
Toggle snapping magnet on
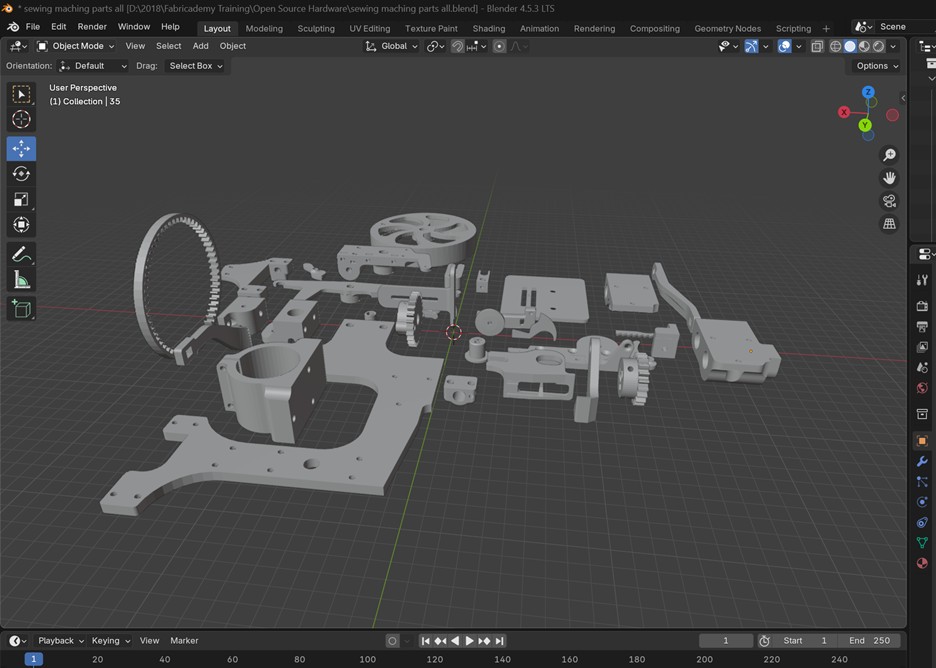coord(457,46)
